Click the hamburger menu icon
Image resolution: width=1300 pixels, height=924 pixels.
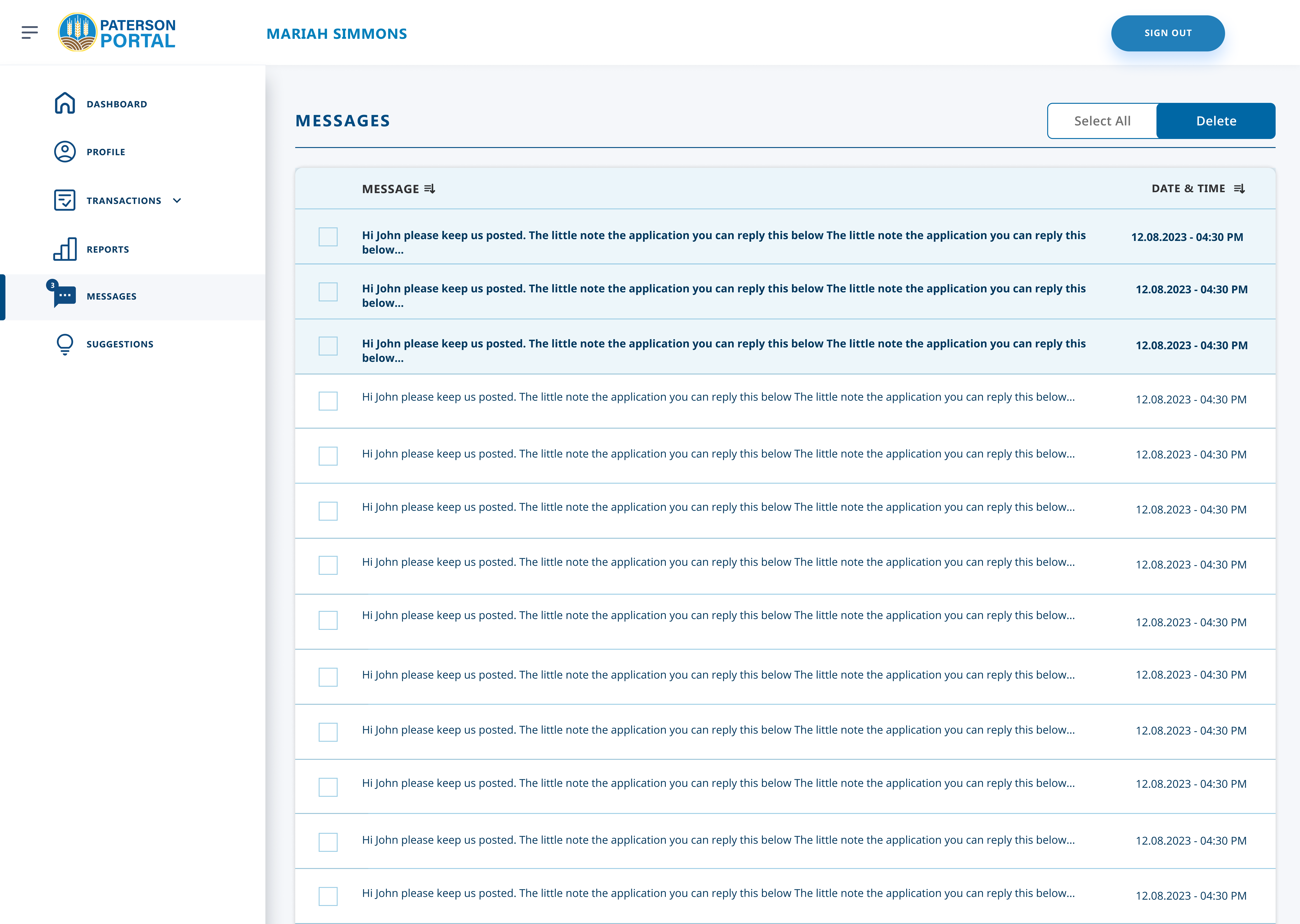(30, 32)
